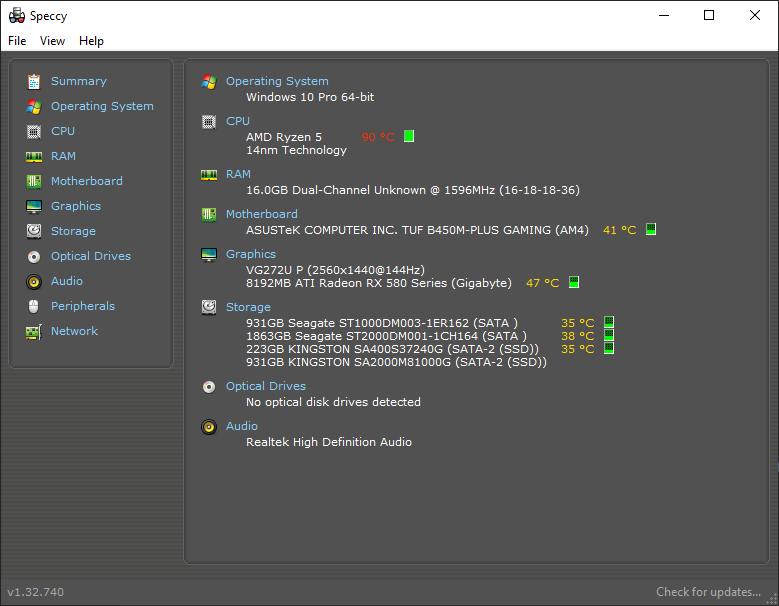This screenshot has height=606, width=779.
Task: Click the Optical Drives disc icon in main panel
Action: coord(209,386)
